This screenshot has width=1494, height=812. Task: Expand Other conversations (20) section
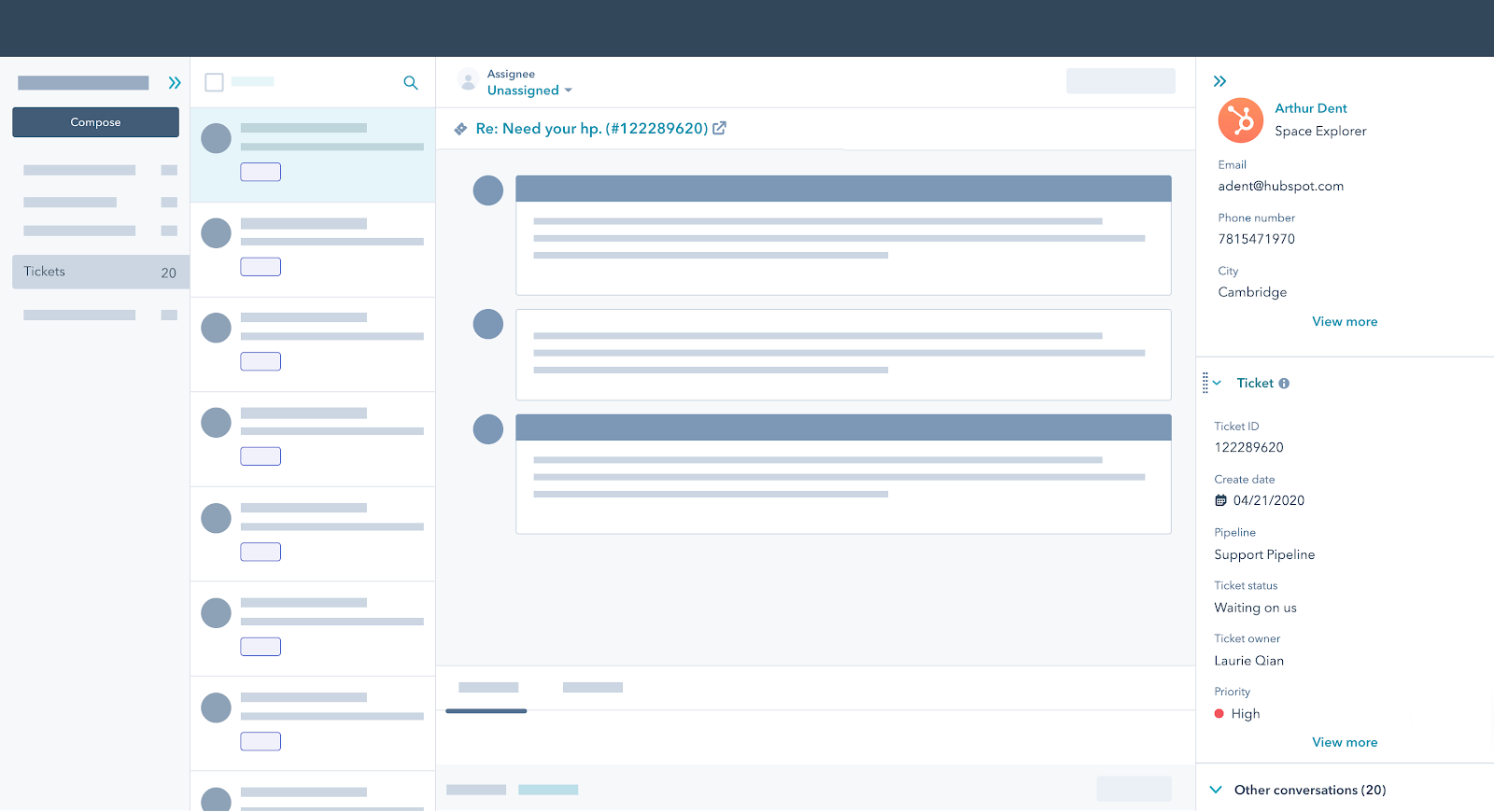1216,790
